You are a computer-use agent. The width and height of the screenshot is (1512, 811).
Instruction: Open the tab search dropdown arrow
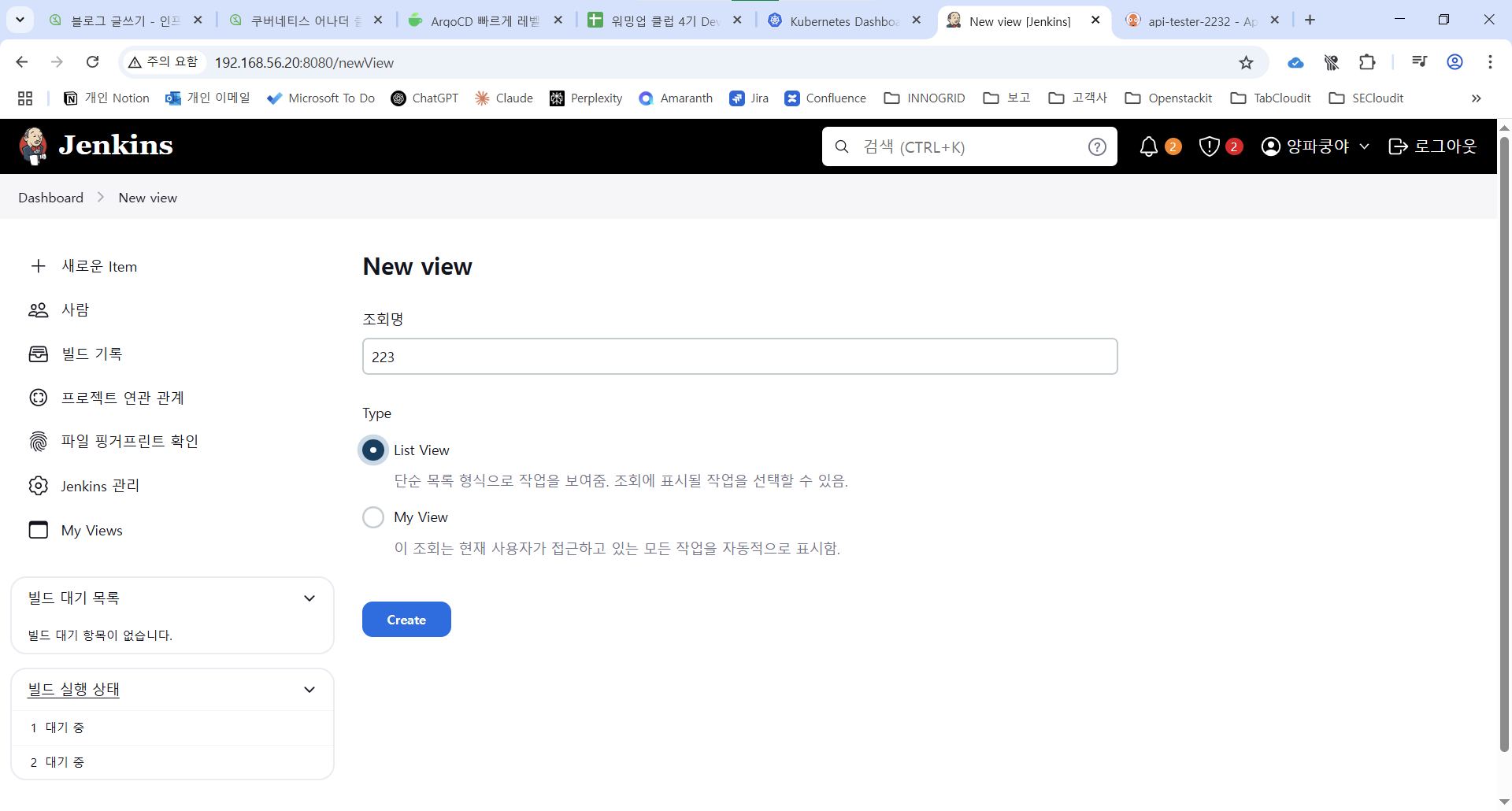(x=20, y=20)
